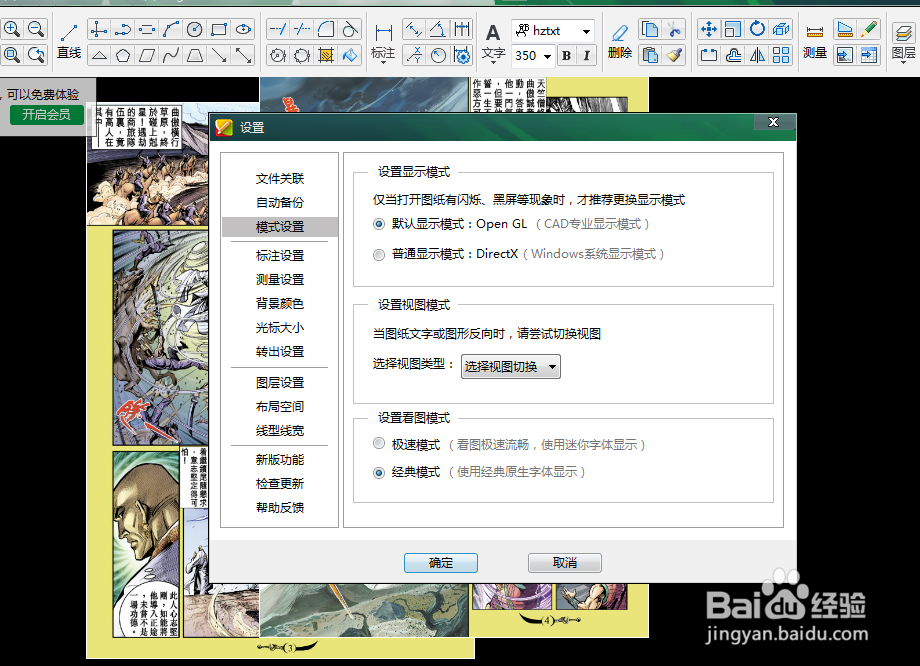Open the 自动备份 settings page

point(280,202)
